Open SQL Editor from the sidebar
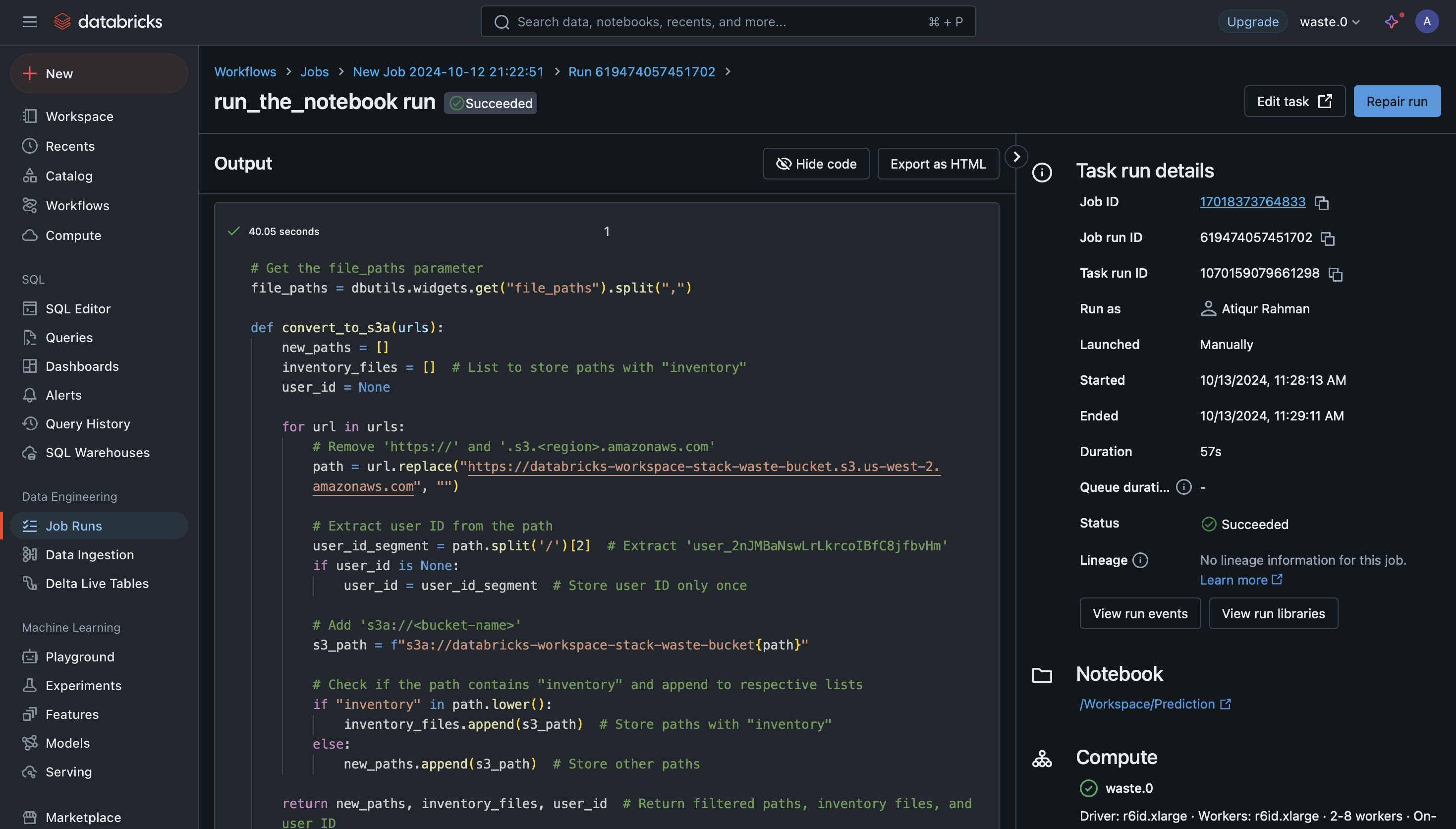This screenshot has height=829, width=1456. pyautogui.click(x=78, y=308)
